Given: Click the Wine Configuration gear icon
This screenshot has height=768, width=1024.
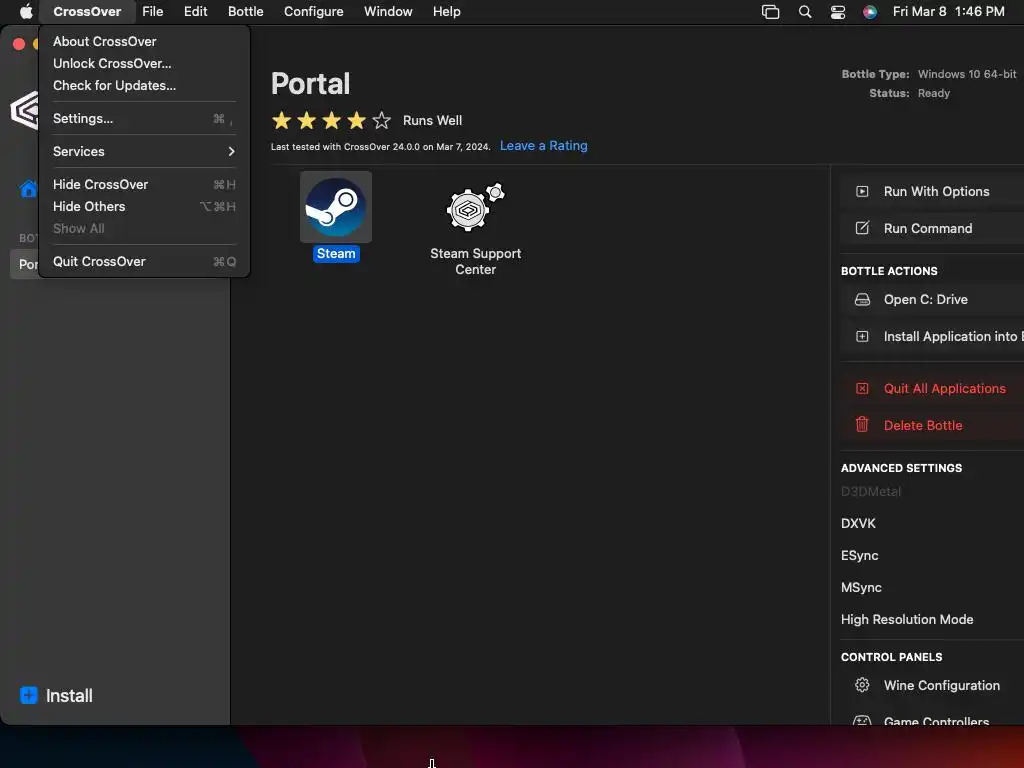Looking at the screenshot, I should pyautogui.click(x=862, y=685).
